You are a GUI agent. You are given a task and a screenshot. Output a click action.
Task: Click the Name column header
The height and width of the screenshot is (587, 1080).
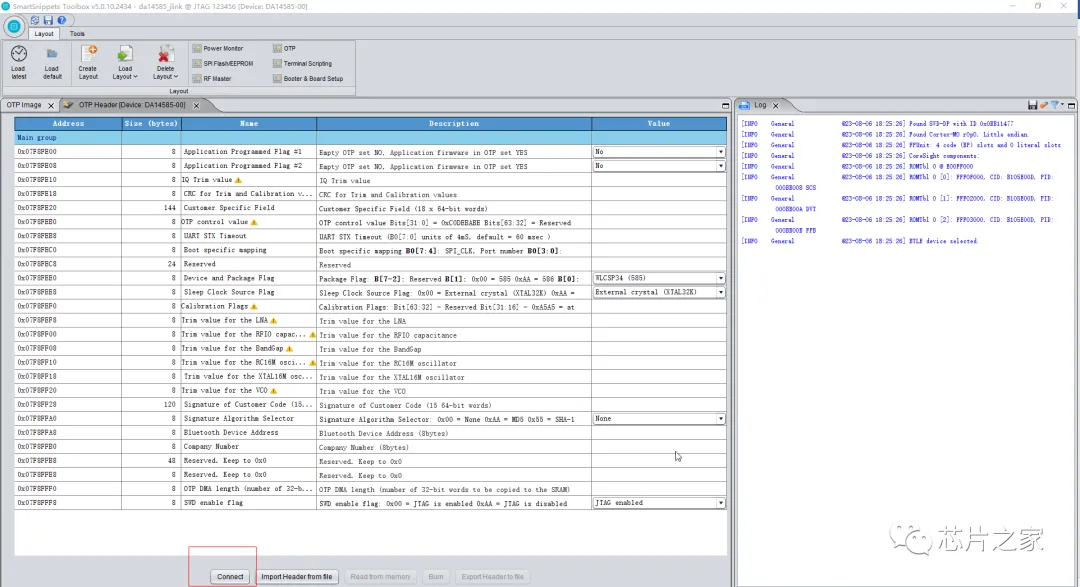[249, 124]
